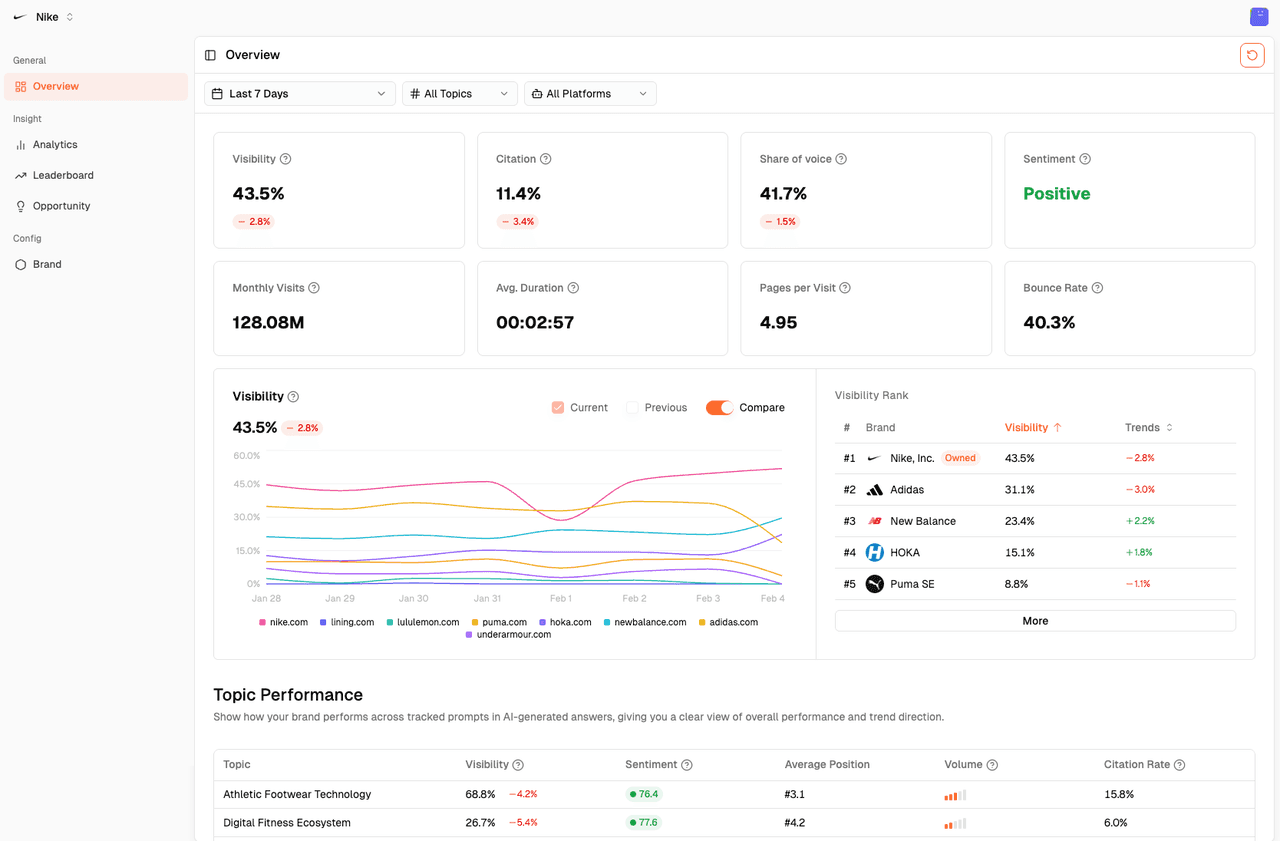Click the help icon beside Visibility chart title
The height and width of the screenshot is (841, 1280).
293,397
